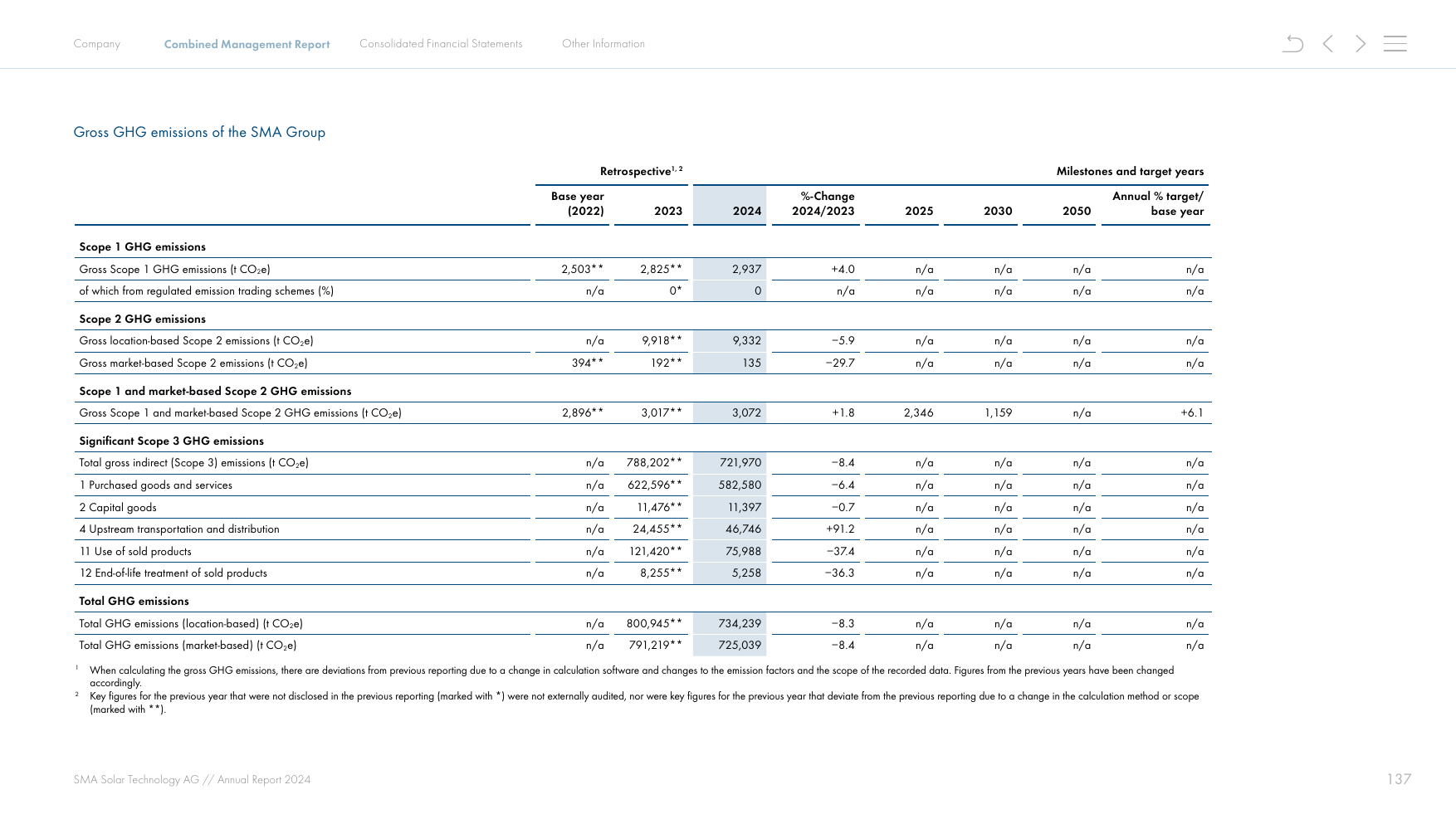Click the "SMA Solar Technology AG // Annual Report 2024" footer
Image resolution: width=1456 pixels, height=819 pixels.
click(x=192, y=780)
